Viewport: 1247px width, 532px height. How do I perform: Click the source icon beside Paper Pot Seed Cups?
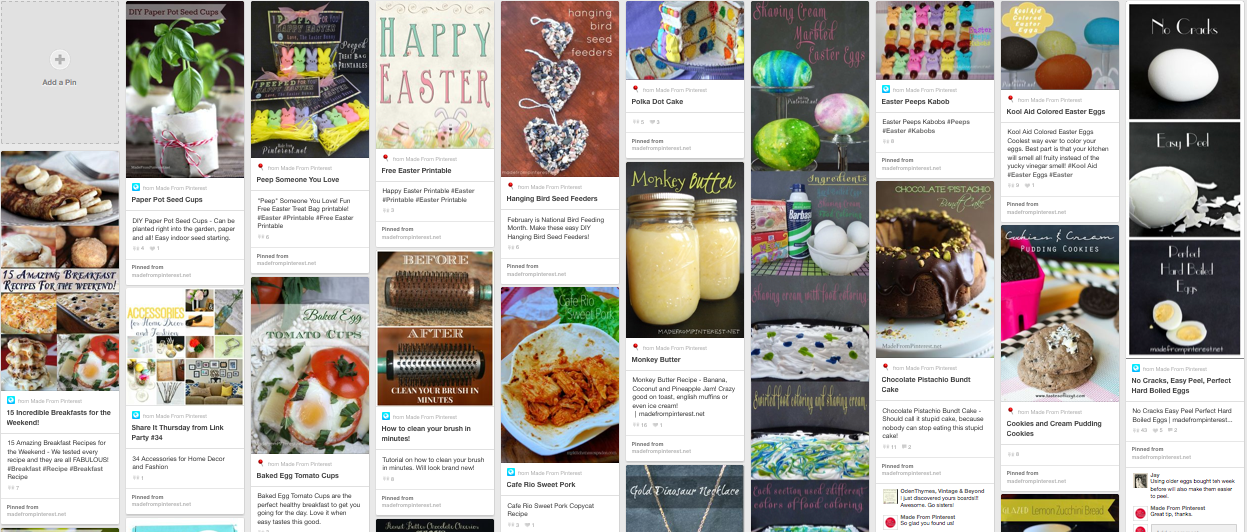coord(137,188)
